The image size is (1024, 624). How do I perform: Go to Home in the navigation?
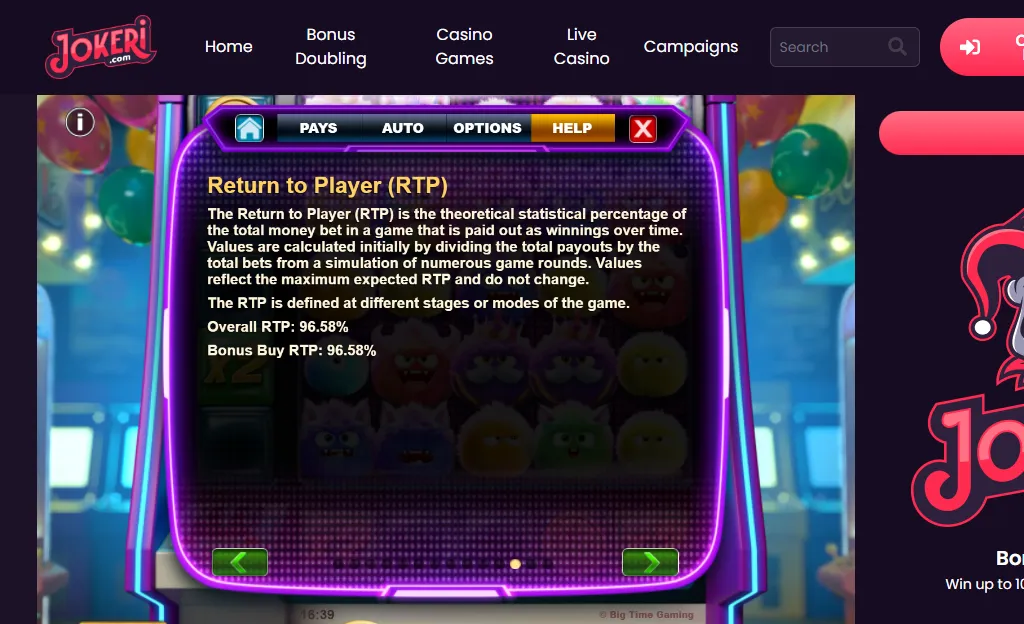229,46
